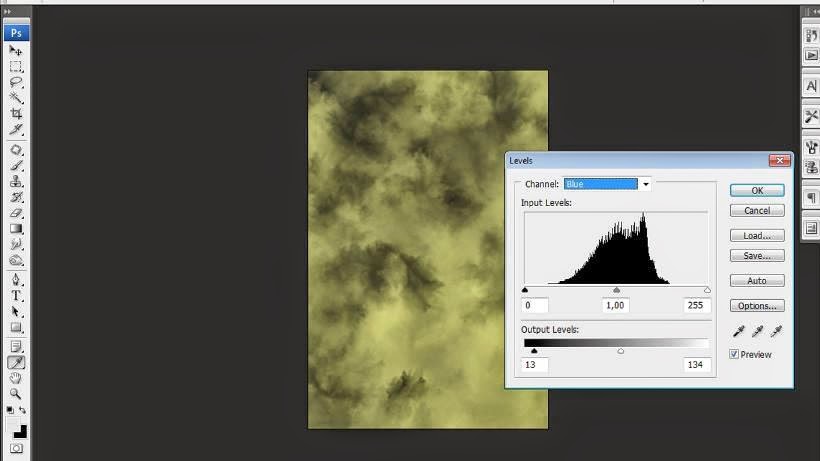Select the Lasso tool
The image size is (820, 461).
coord(16,82)
